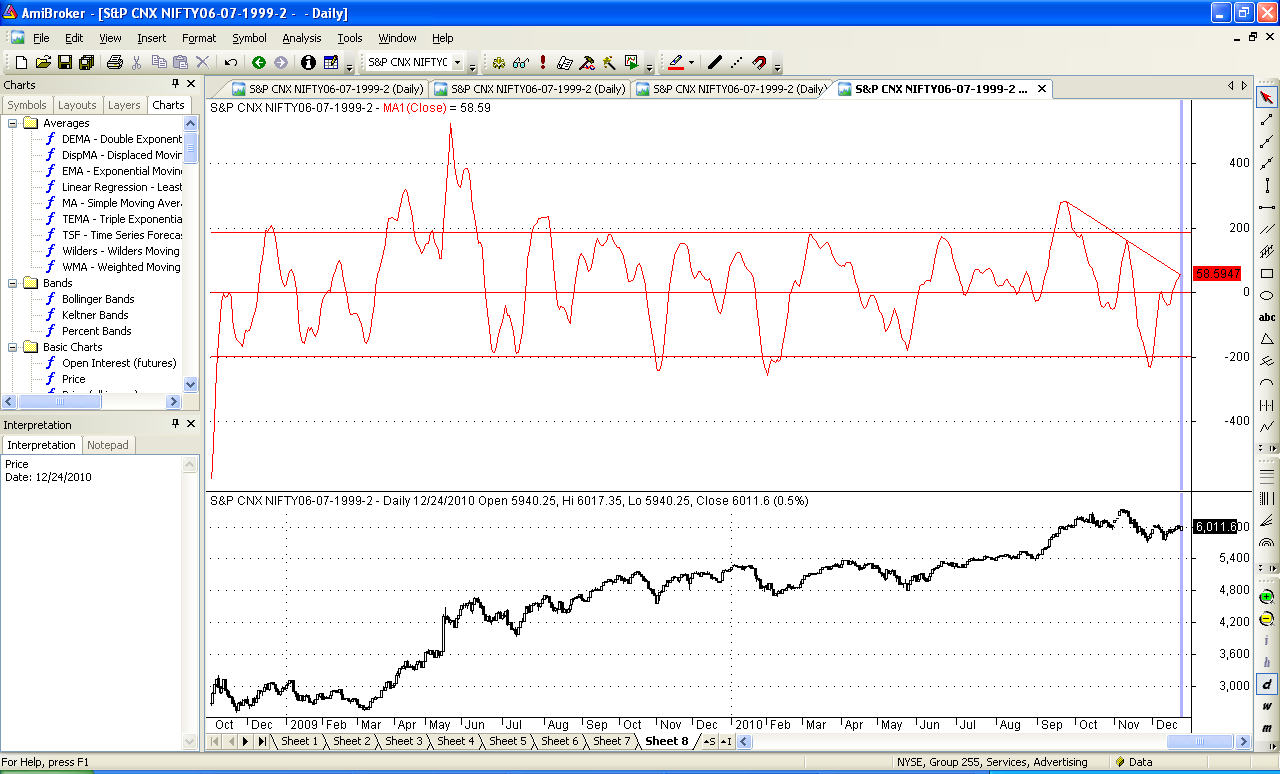The width and height of the screenshot is (1280, 774).
Task: Zoom in with green magnifier
Action: tap(1267, 597)
